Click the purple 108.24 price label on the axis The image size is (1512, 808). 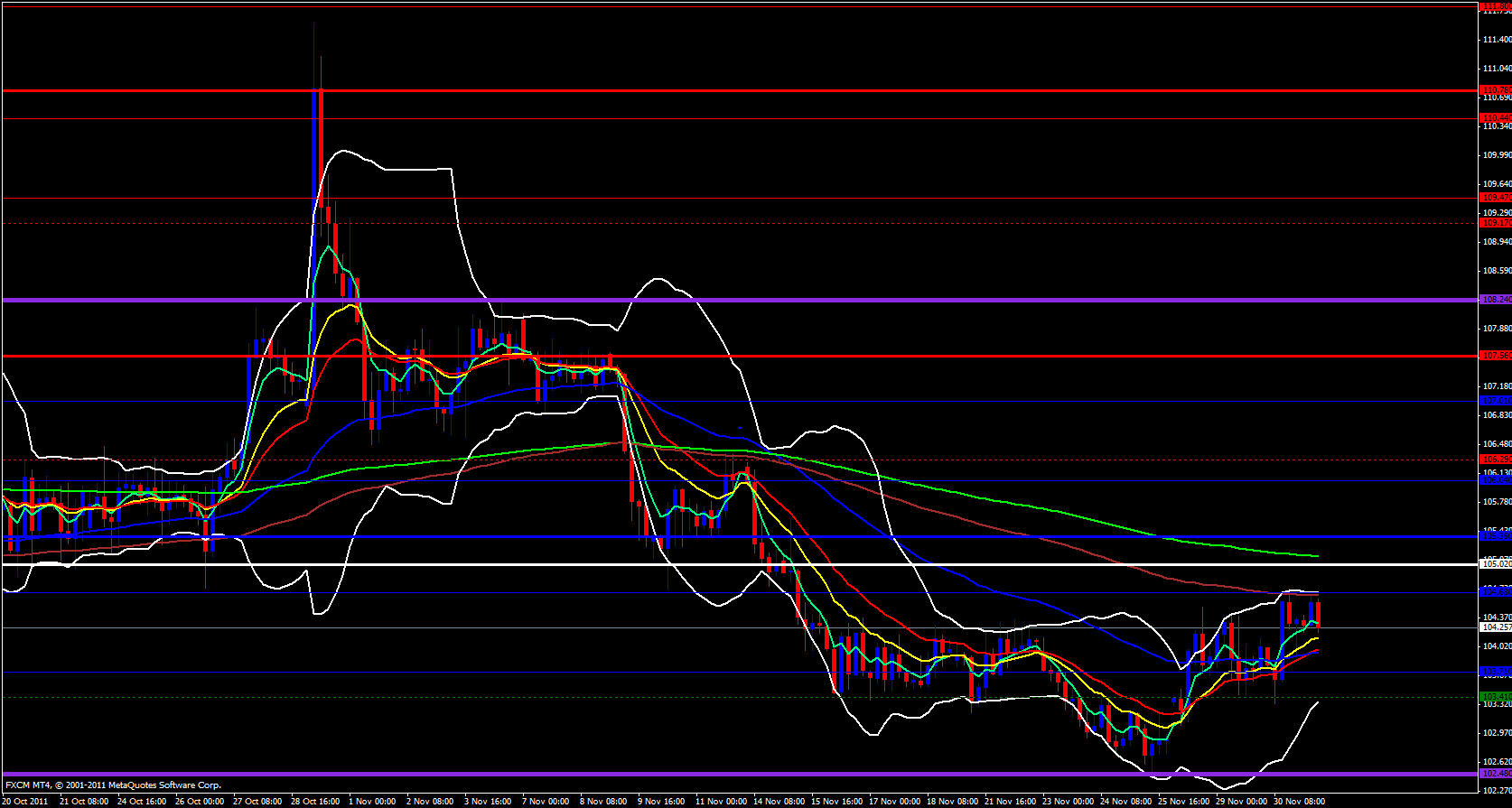click(x=1496, y=300)
